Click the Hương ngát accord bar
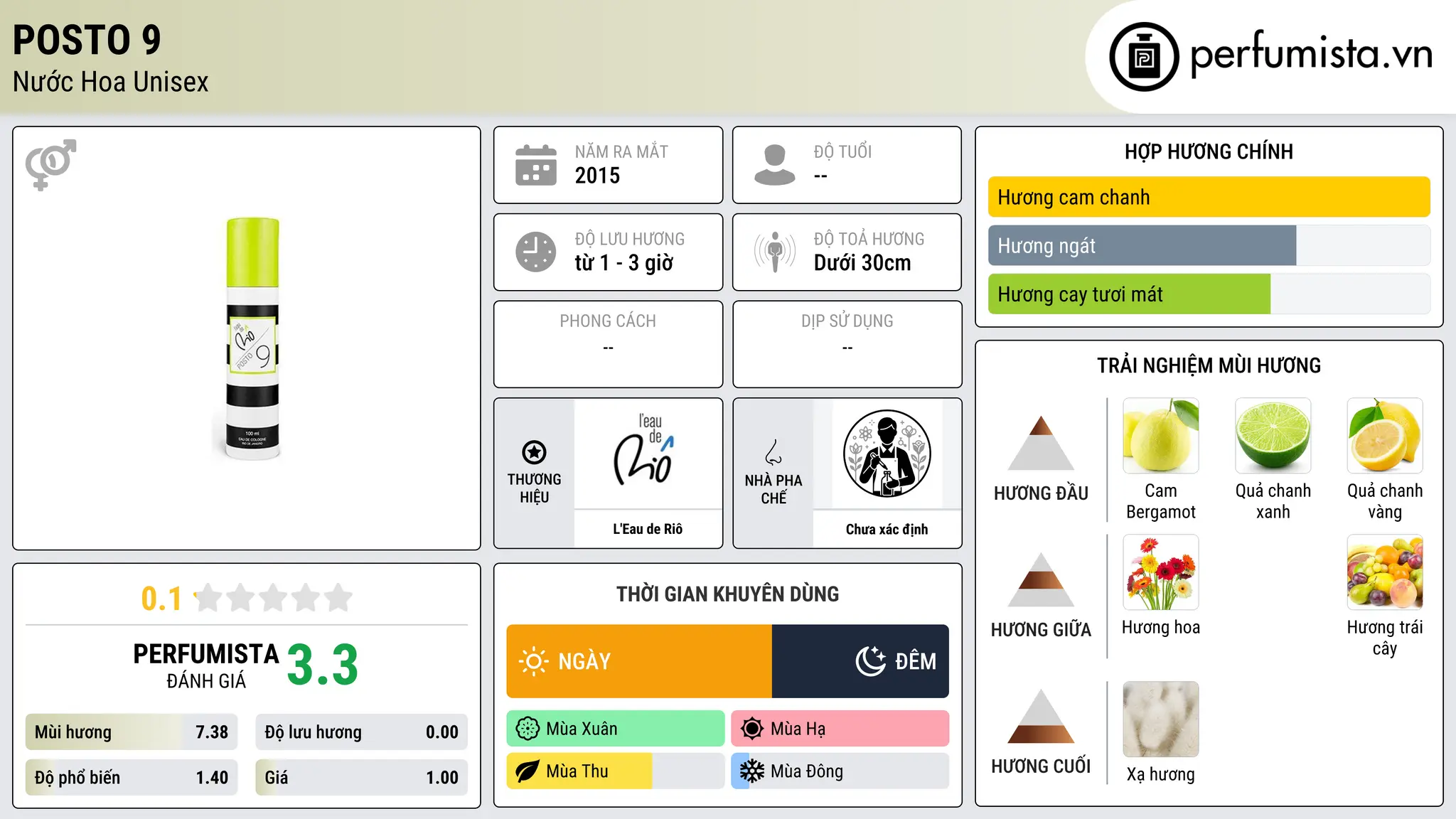Screen dimensions: 1456x819 click(x=1209, y=245)
